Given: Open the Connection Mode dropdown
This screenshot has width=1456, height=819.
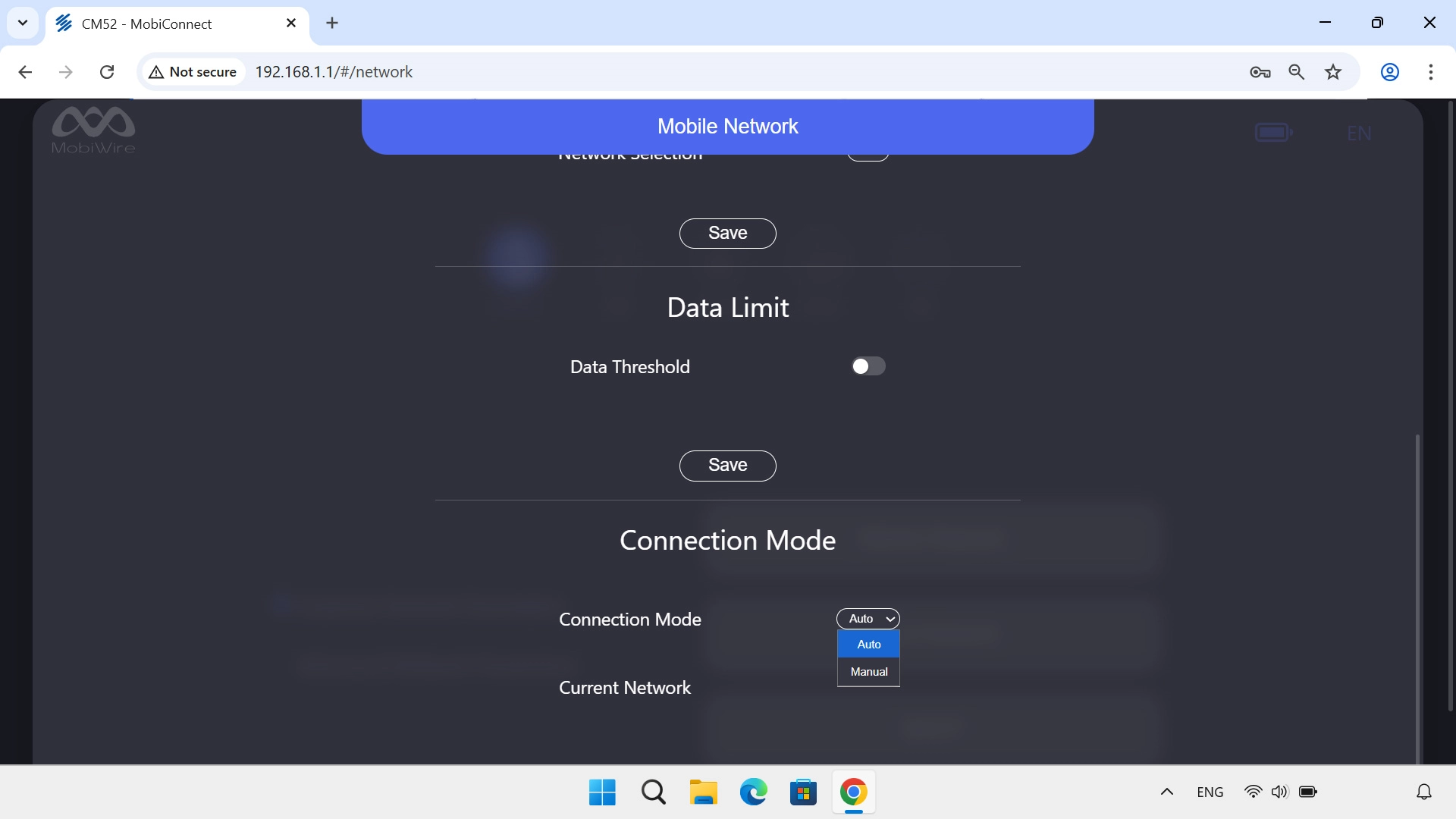Looking at the screenshot, I should click(868, 619).
